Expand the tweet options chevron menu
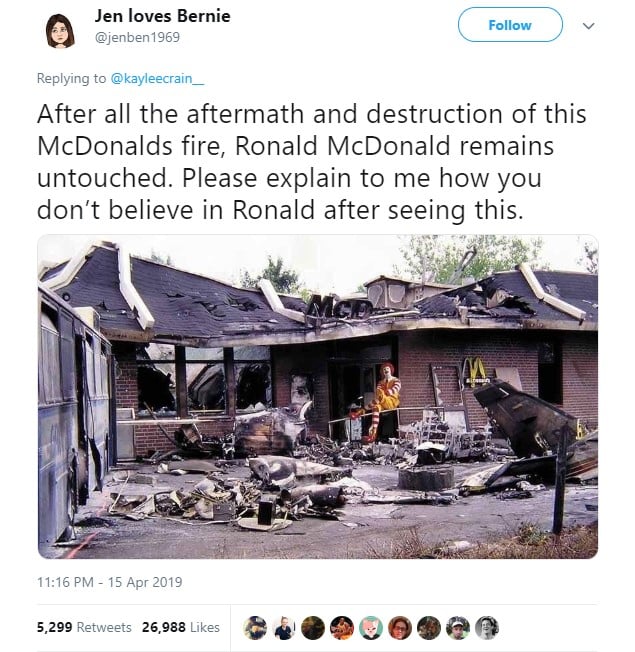635x652 pixels. pos(588,26)
